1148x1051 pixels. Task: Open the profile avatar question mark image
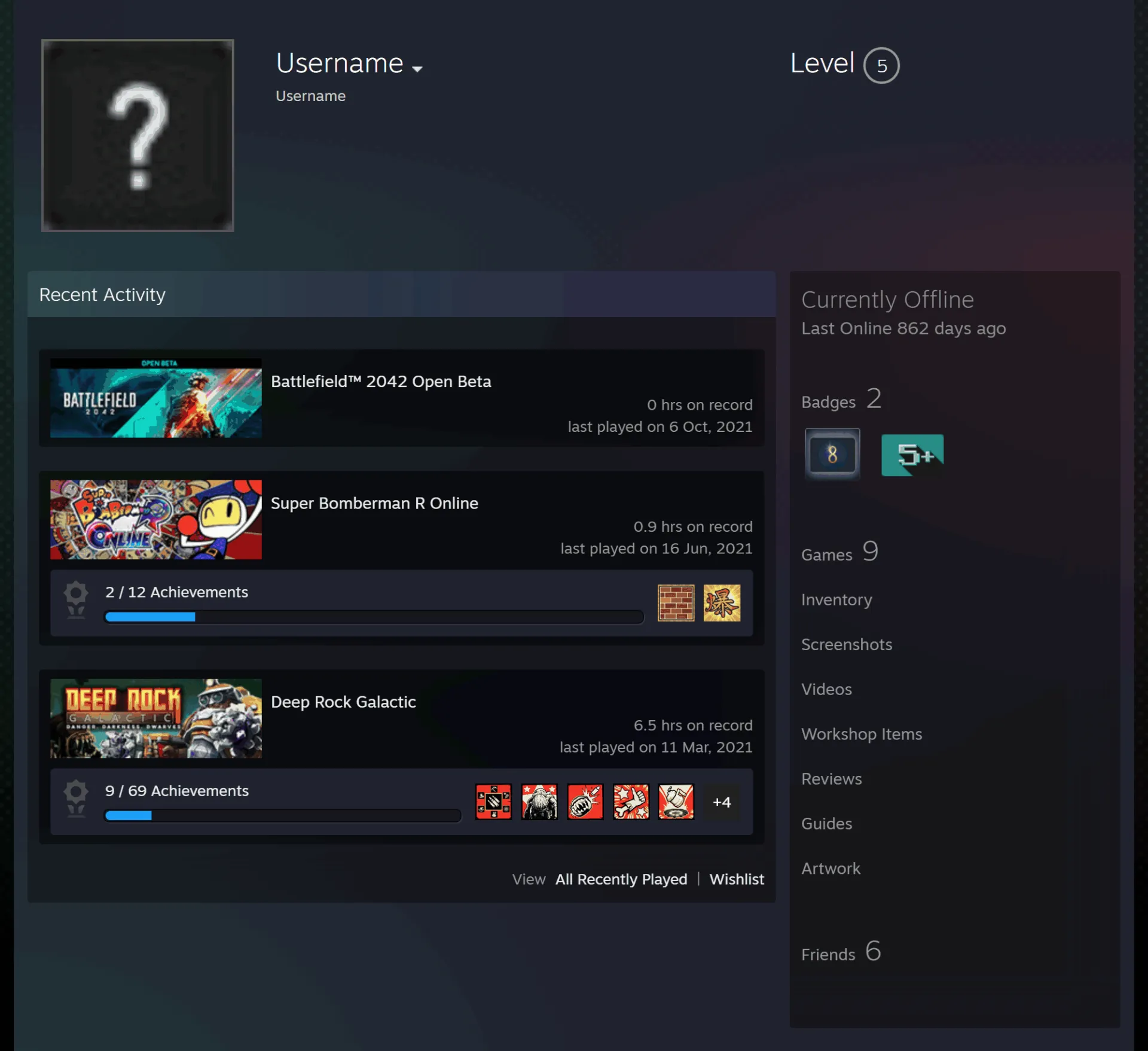pos(138,135)
